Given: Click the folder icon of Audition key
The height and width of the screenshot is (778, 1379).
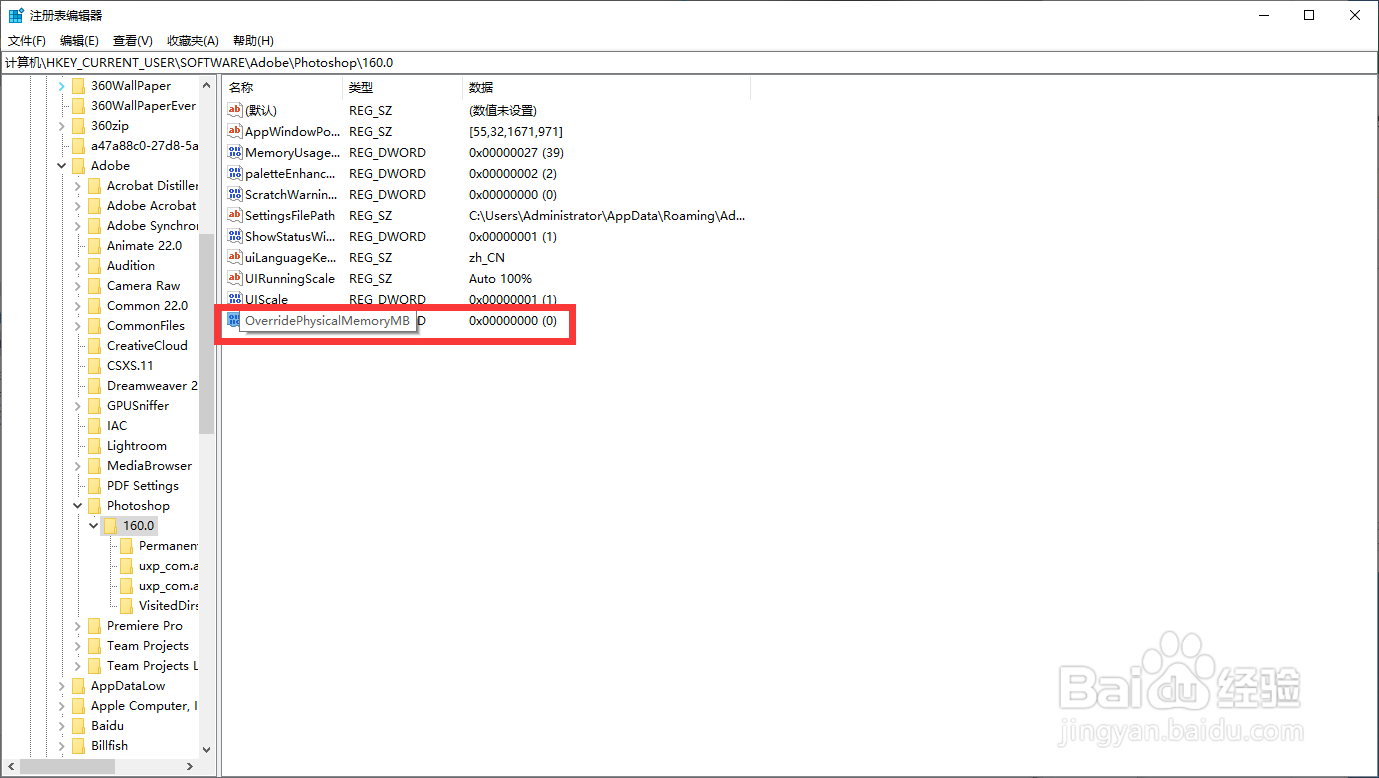Looking at the screenshot, I should click(95, 265).
